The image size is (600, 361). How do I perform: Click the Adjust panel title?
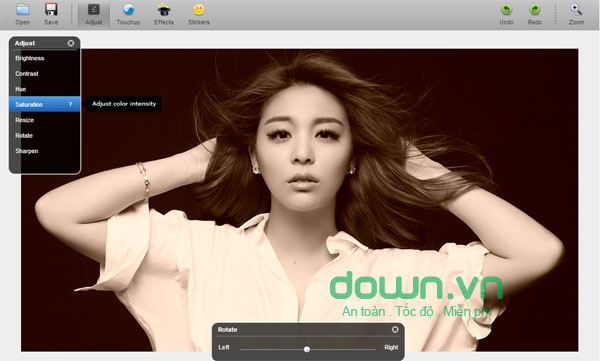tap(25, 43)
